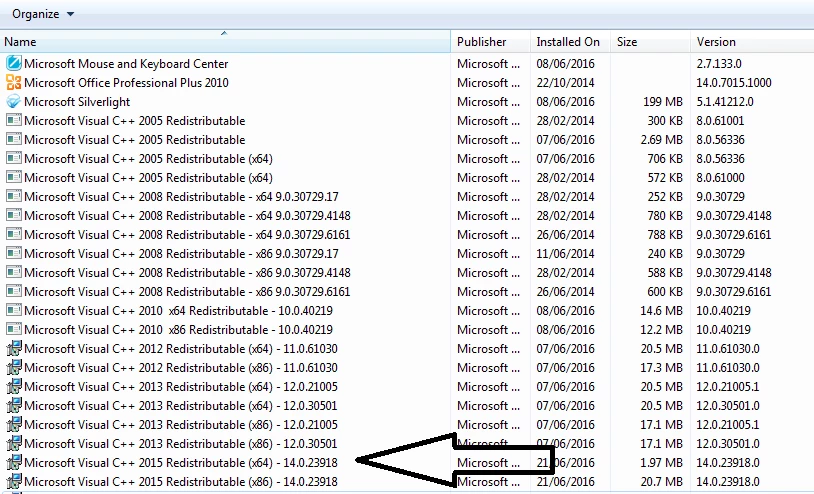The image size is (814, 494).
Task: Click version value '2.7.133.0'
Action: click(x=719, y=64)
